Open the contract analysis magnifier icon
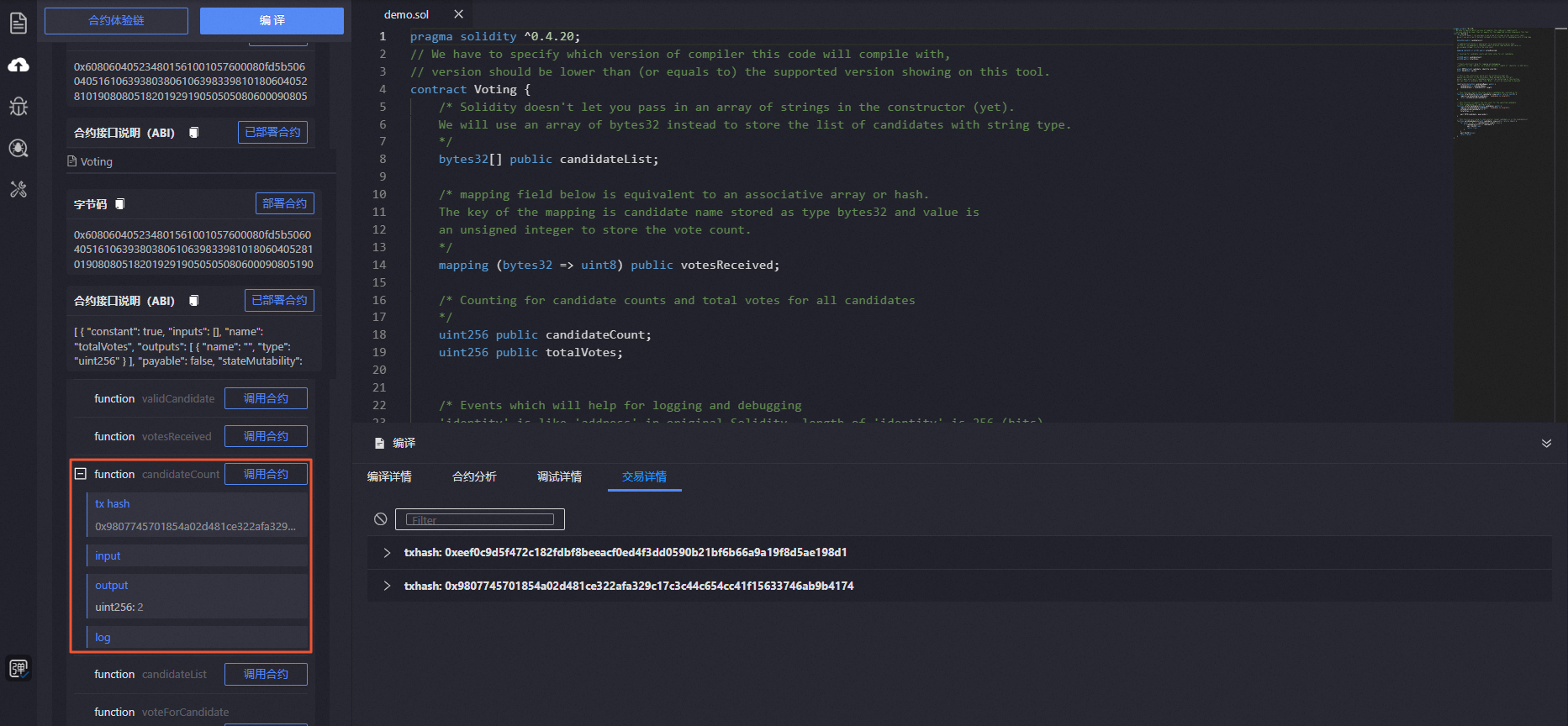This screenshot has width=1568, height=726. pos(18,148)
